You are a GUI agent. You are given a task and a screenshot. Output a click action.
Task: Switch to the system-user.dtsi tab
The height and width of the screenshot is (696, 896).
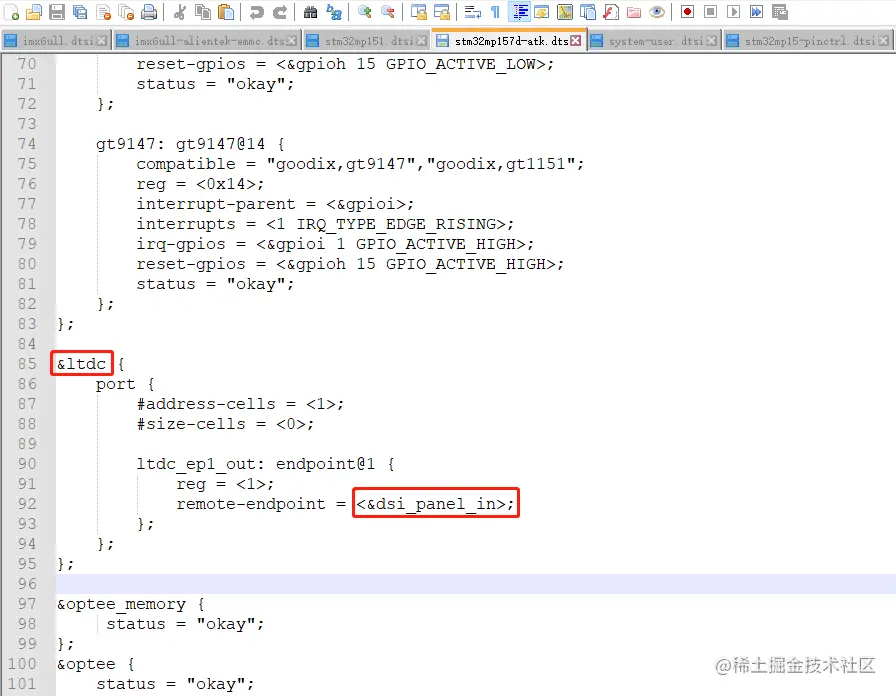click(x=654, y=41)
